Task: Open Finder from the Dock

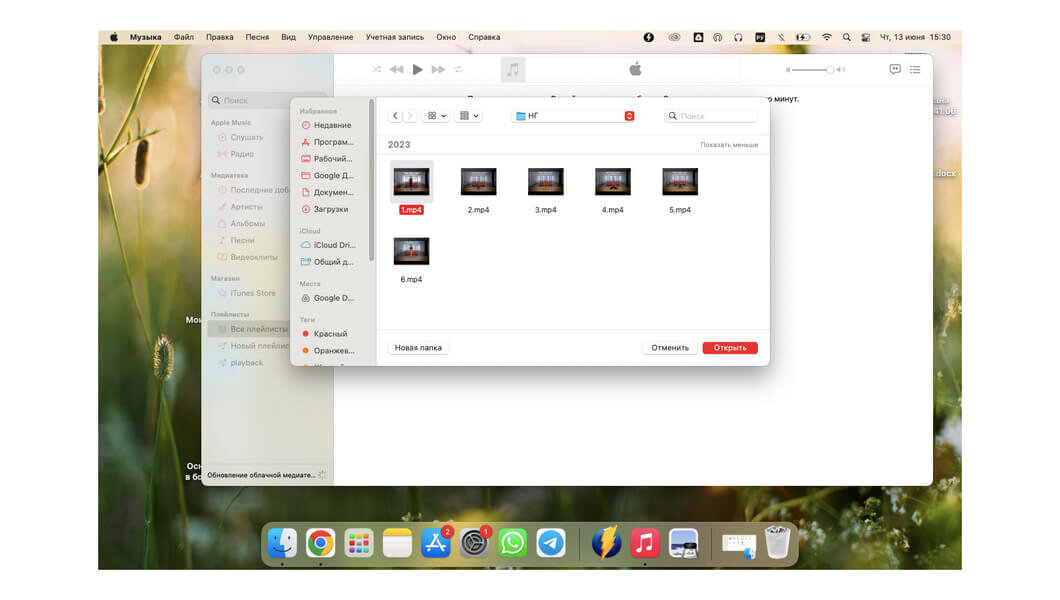Action: 282,543
